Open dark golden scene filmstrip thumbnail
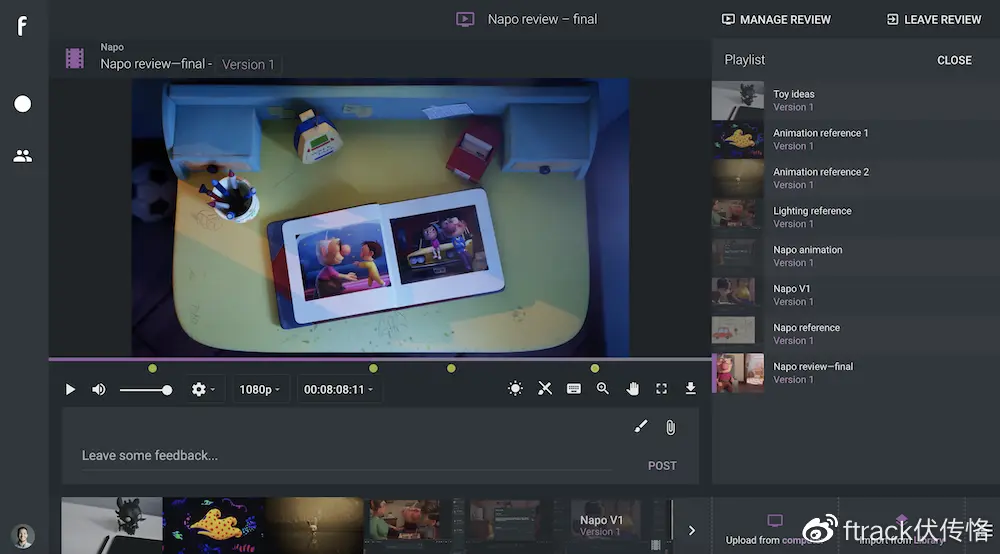1000x554 pixels. pos(314,526)
